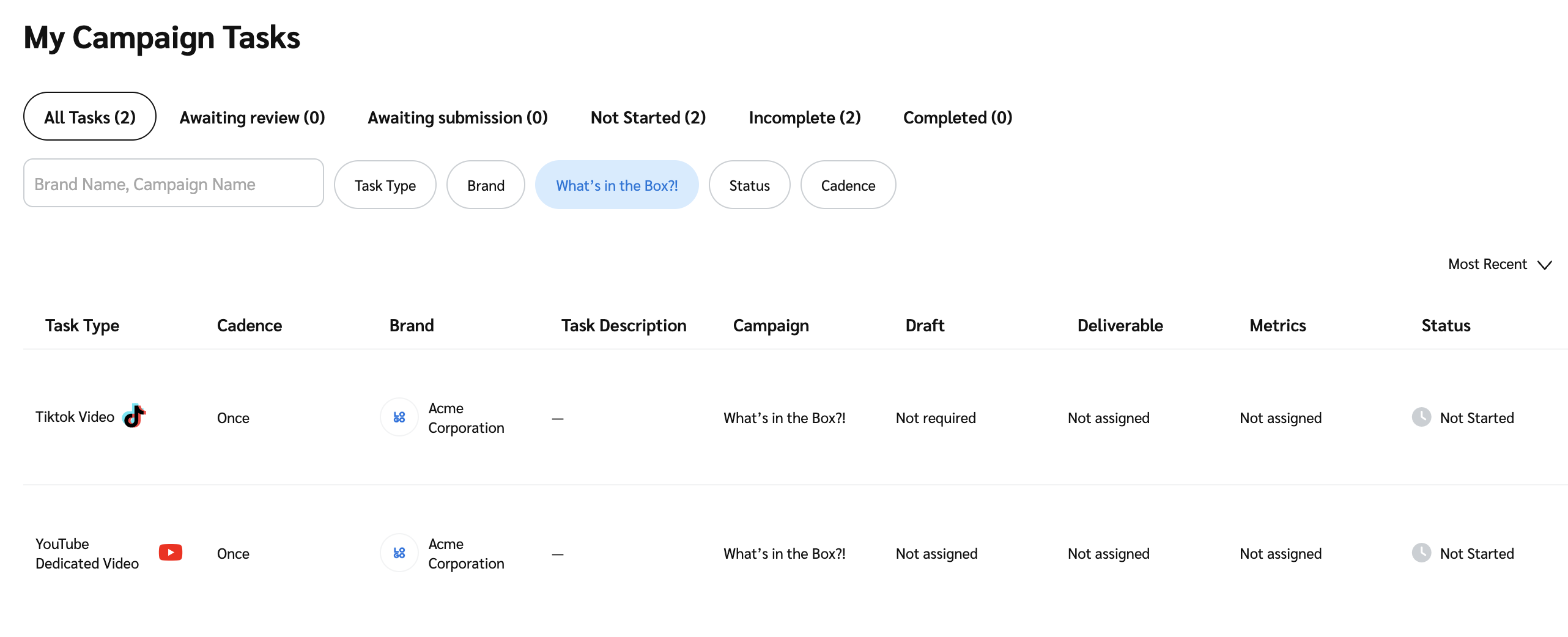Screen dimensions: 1568x637
Task: Expand the Most Recent sort chevron
Action: click(1545, 265)
